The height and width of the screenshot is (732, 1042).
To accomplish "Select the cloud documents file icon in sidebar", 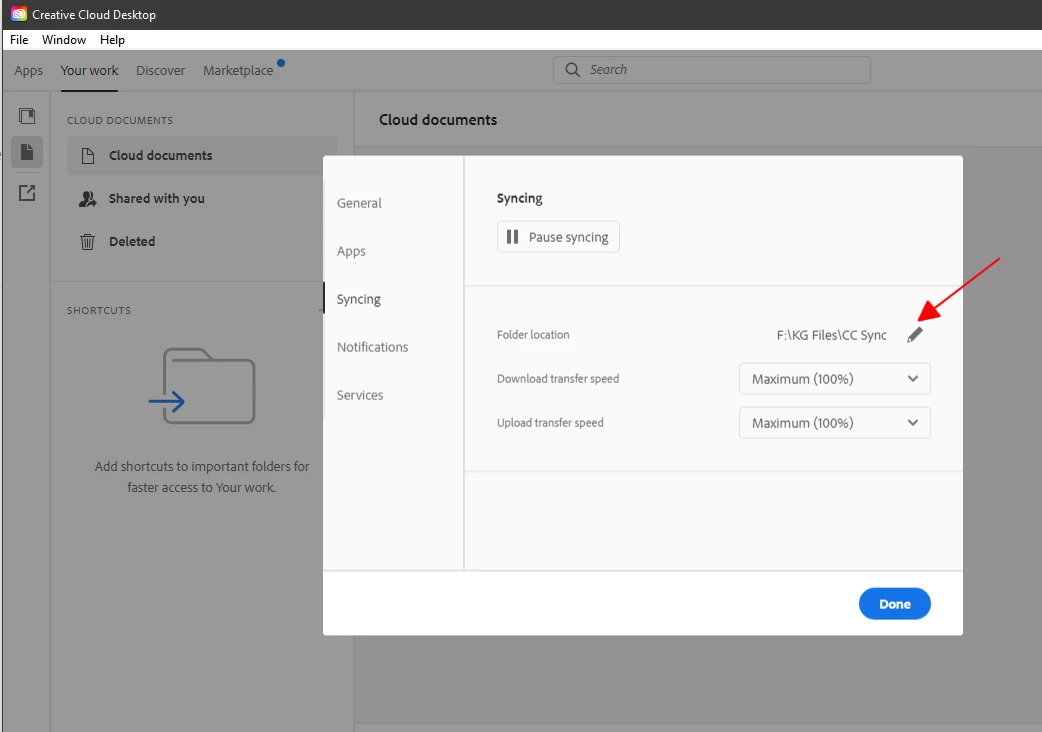I will point(27,152).
